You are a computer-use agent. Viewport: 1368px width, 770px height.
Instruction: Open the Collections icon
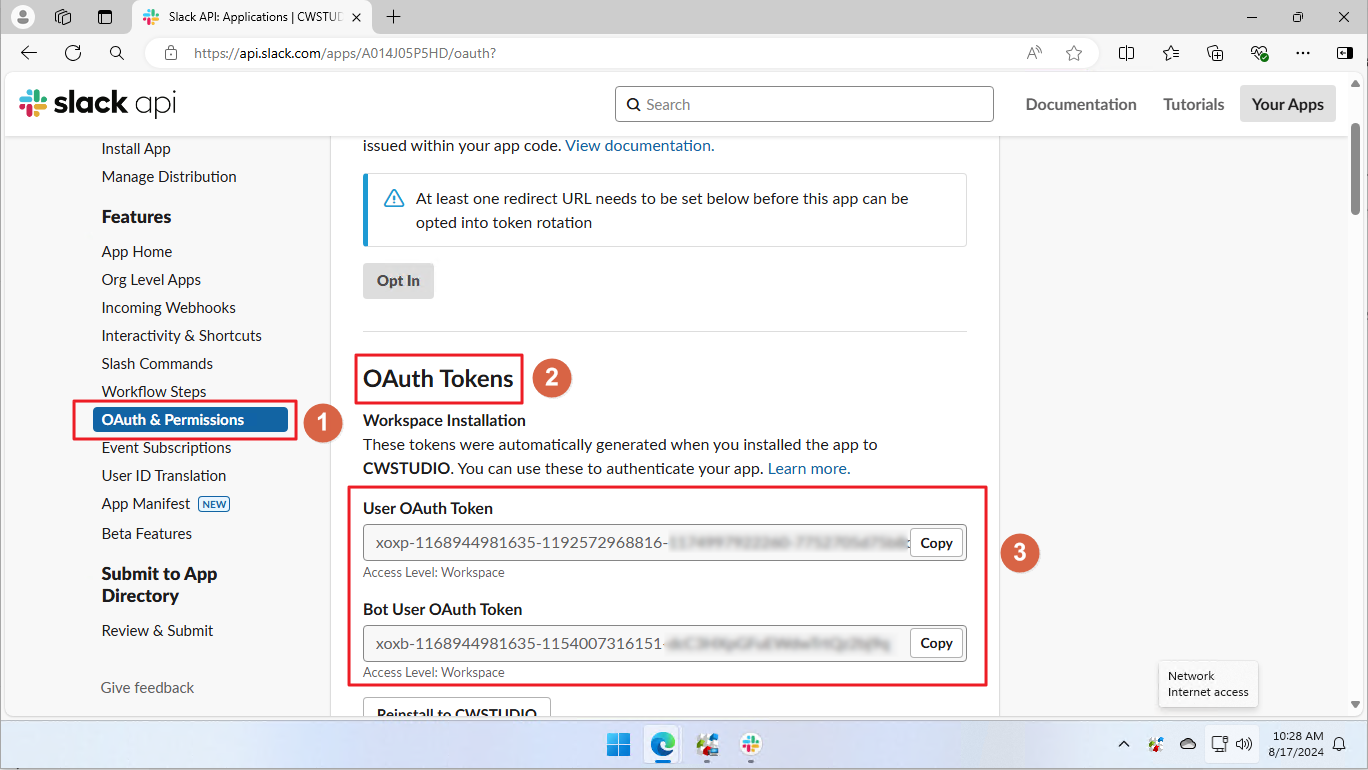(x=1215, y=53)
